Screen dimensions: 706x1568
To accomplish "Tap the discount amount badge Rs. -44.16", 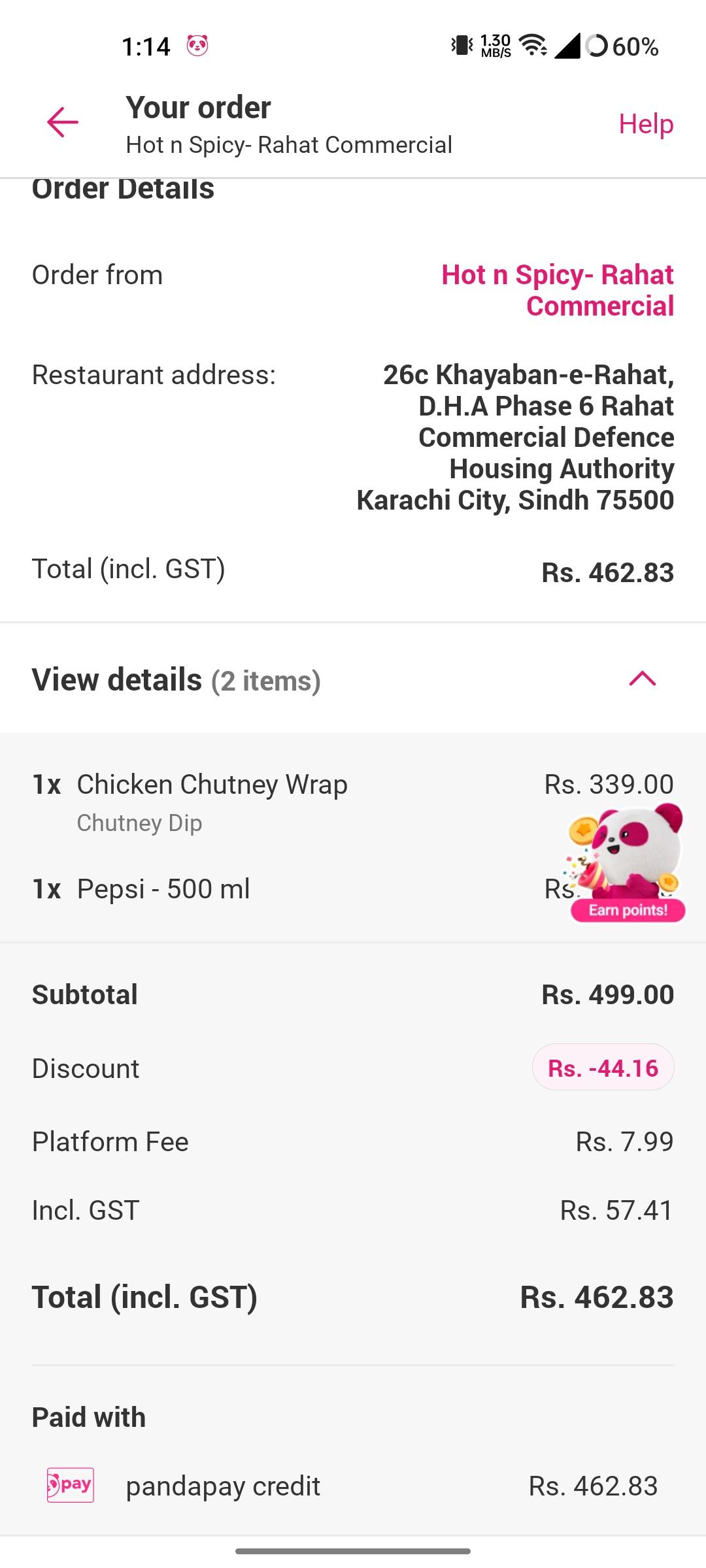I will coord(603,1068).
